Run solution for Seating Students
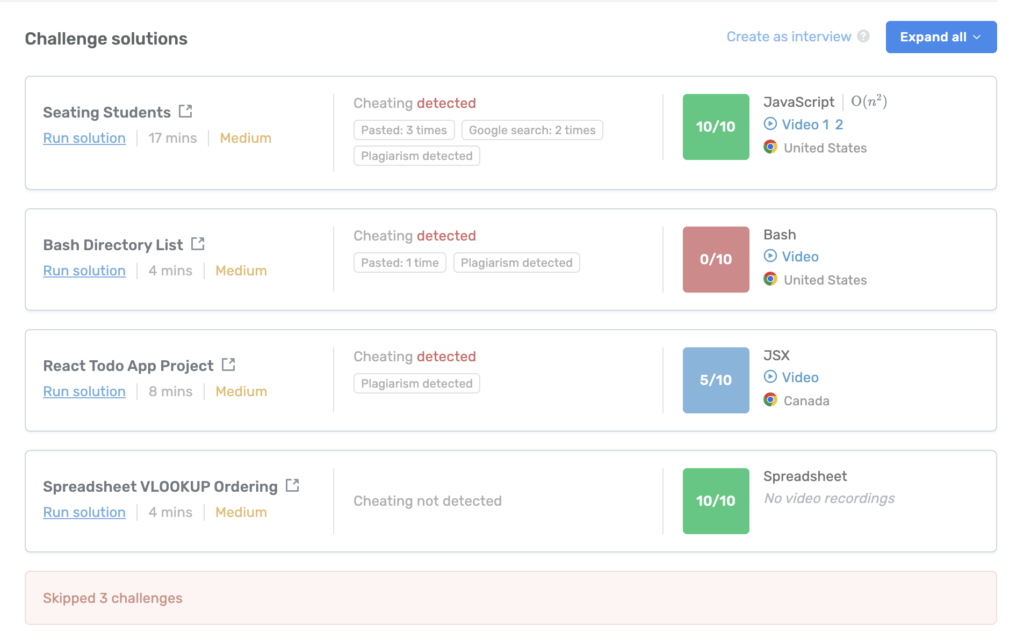This screenshot has width=1024, height=641. [84, 138]
